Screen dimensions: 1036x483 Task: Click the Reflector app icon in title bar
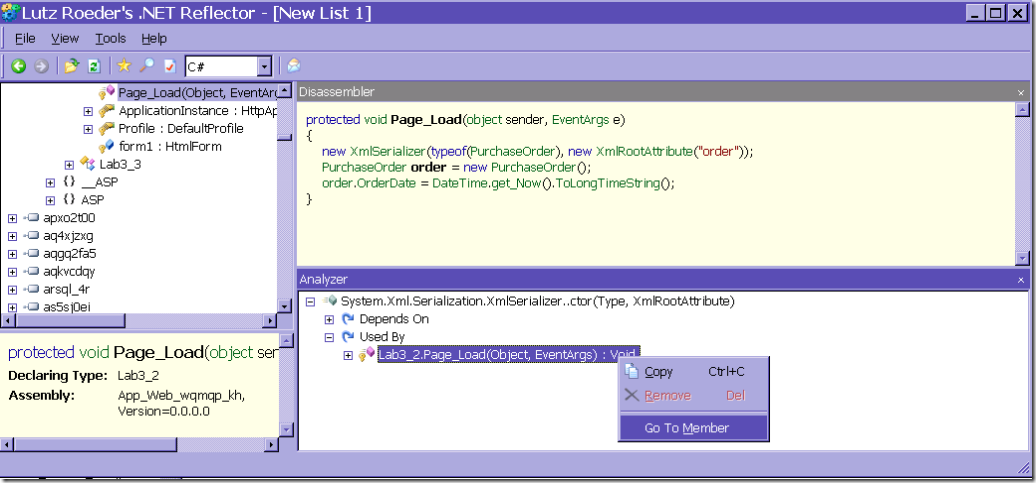(10, 13)
